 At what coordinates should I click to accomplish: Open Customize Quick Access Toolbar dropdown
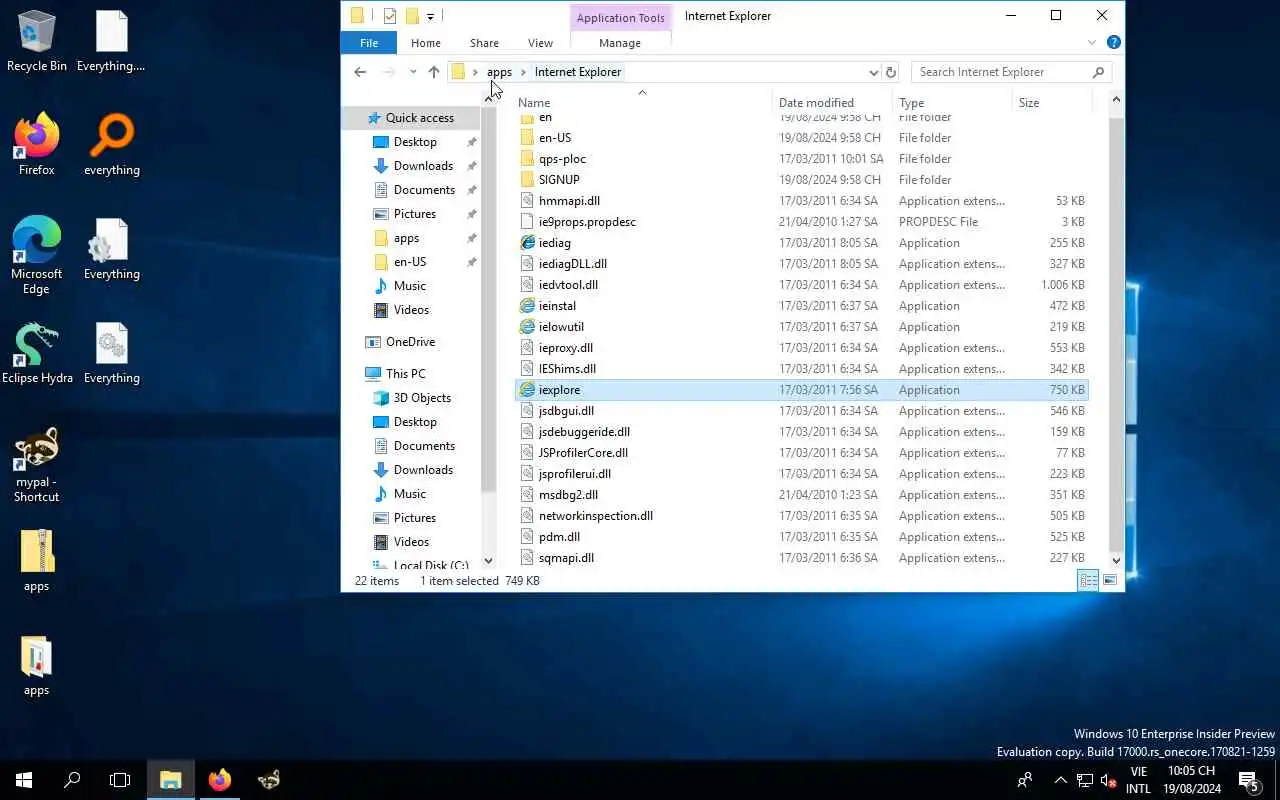(430, 16)
